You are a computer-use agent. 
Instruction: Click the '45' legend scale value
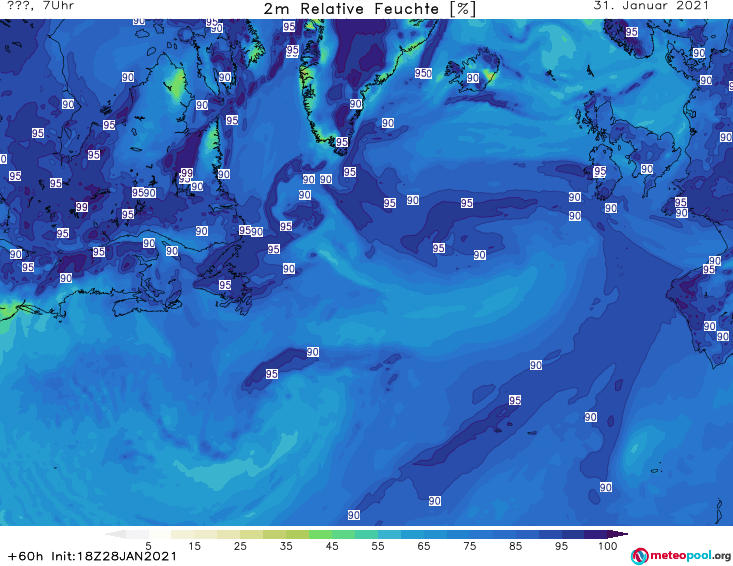[x=332, y=546]
